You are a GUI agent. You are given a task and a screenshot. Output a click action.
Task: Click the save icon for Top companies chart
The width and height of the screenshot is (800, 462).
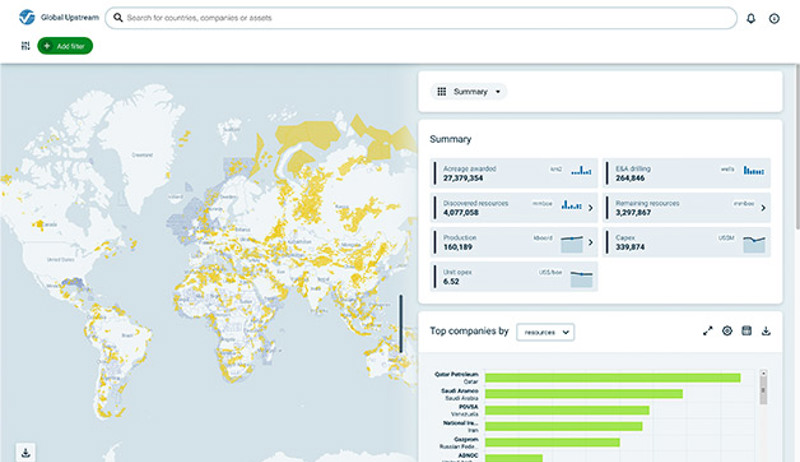pos(746,331)
